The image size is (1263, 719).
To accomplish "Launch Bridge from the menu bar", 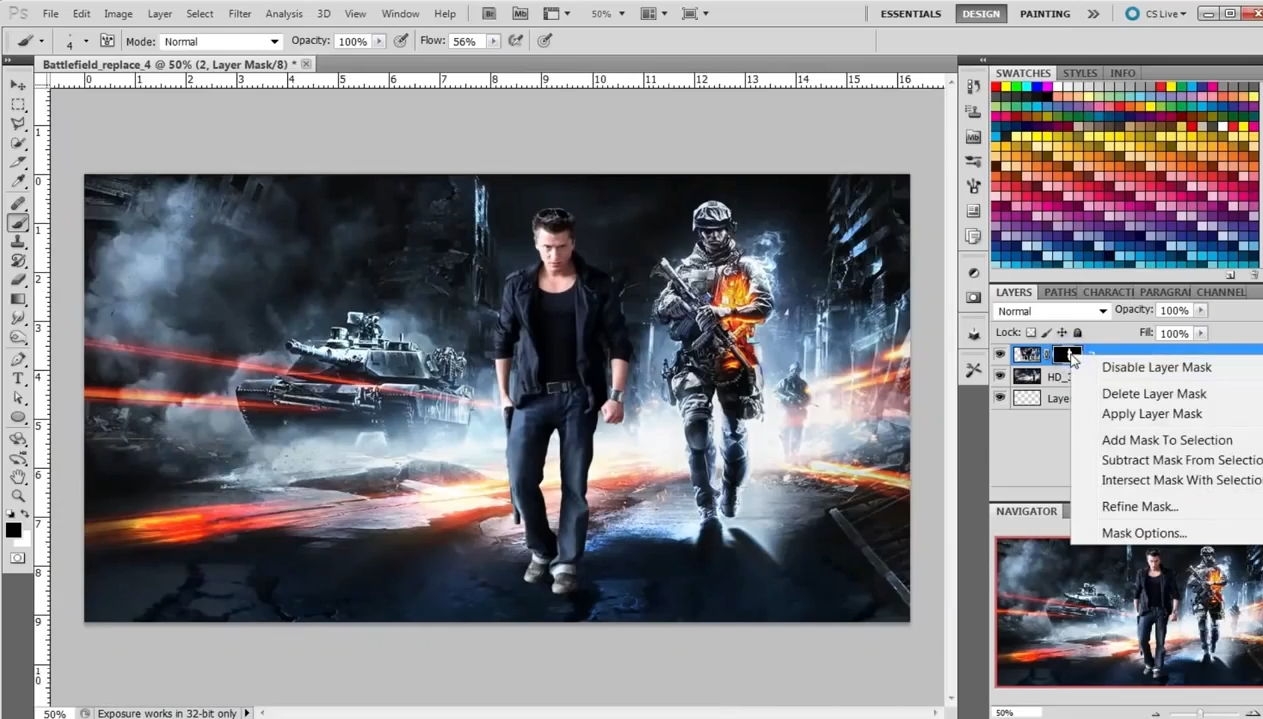I will pos(489,14).
